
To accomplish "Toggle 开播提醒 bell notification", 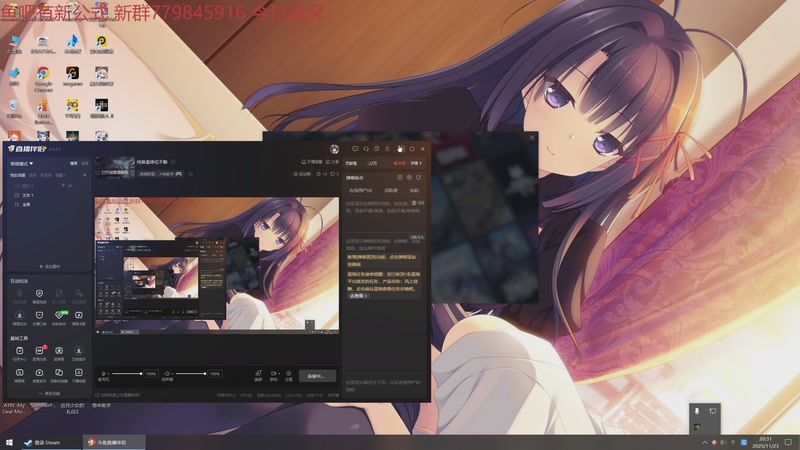I will click(x=311, y=162).
